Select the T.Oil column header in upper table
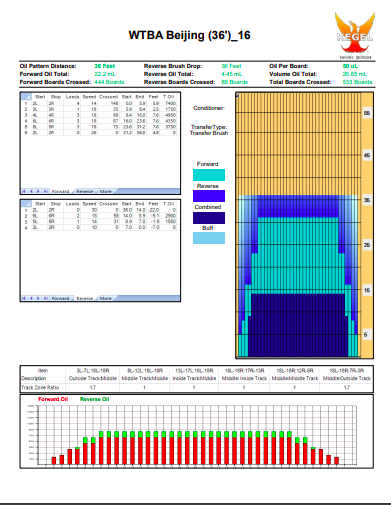This screenshot has height=505, width=391. 169,97
